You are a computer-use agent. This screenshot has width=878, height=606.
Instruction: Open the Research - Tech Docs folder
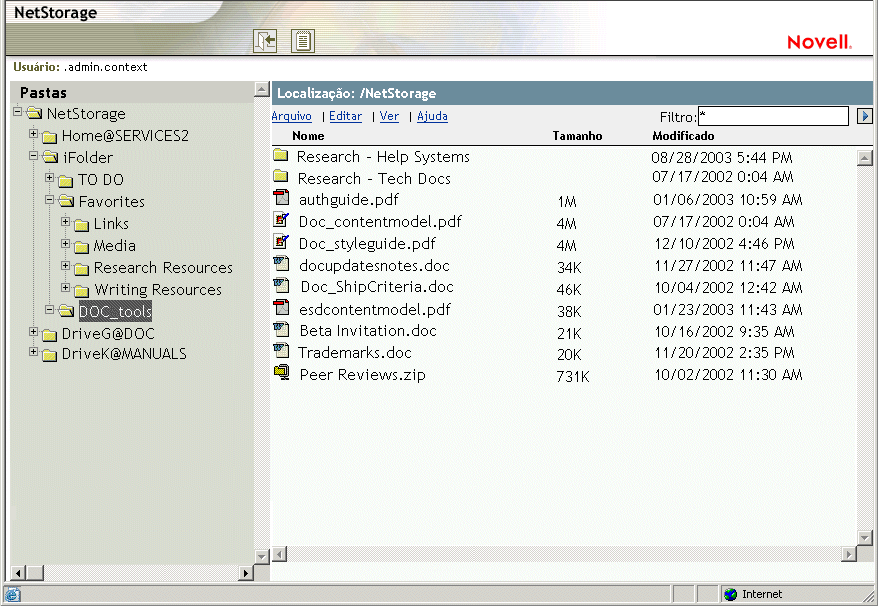click(374, 179)
